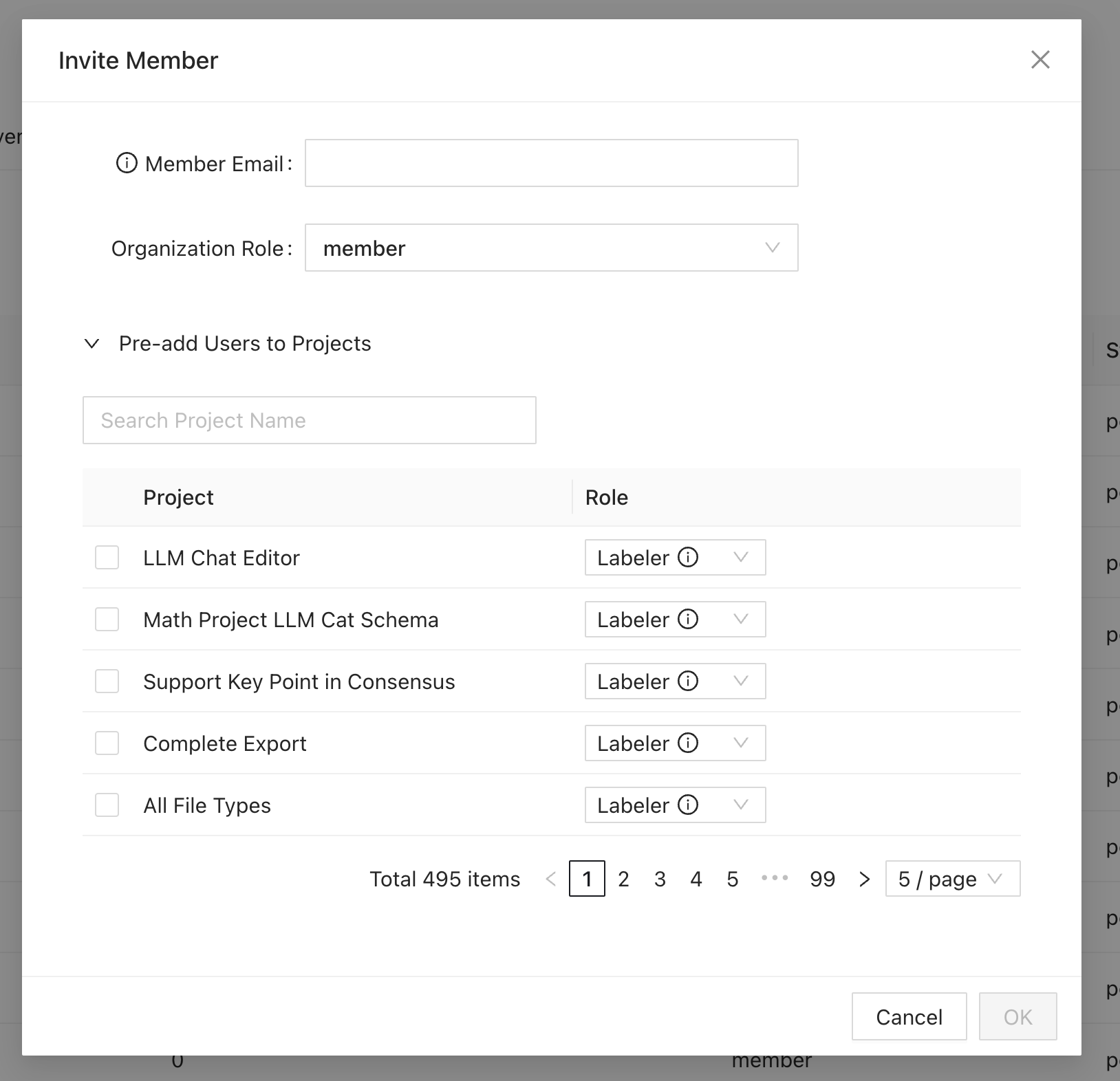Screen dimensions: 1120x1081
Task: Open the Organization Role dropdown
Action: point(551,248)
